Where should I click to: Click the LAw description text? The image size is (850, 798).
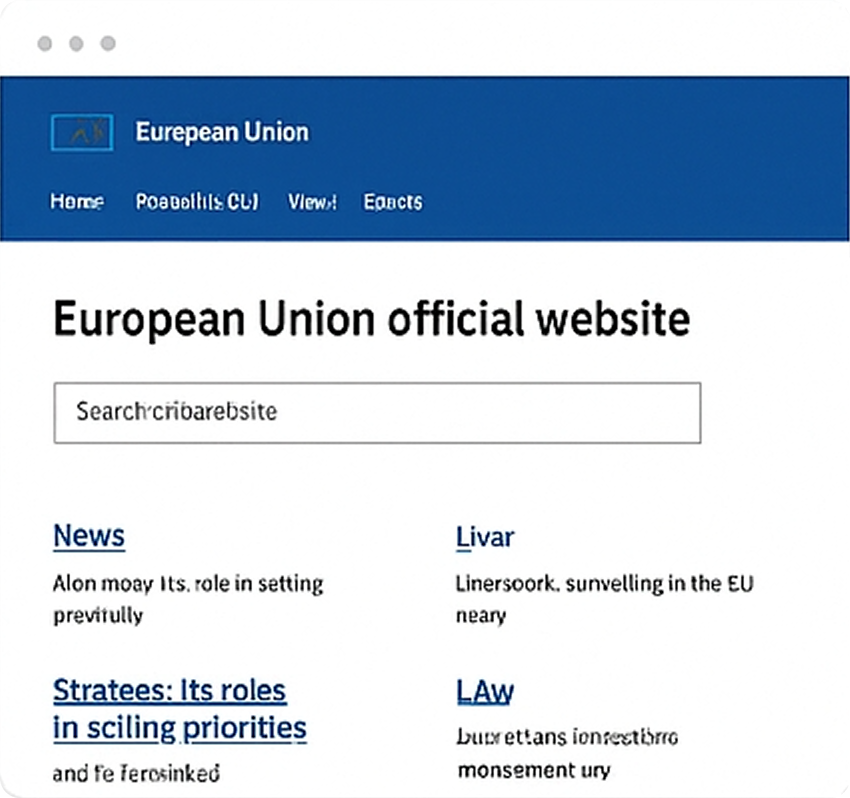[569, 752]
